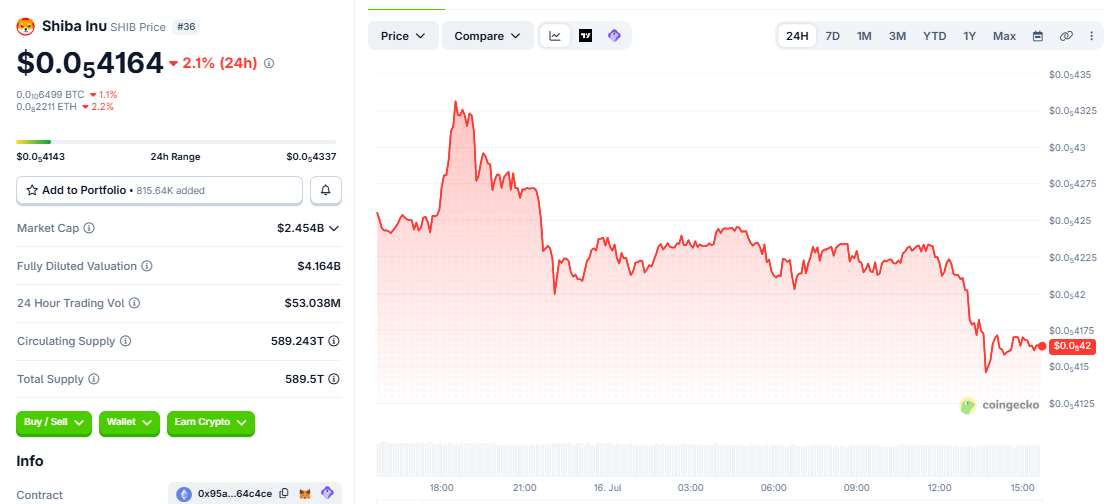
Task: Click the Shiba Inu coin logo
Action: pyautogui.click(x=26, y=27)
